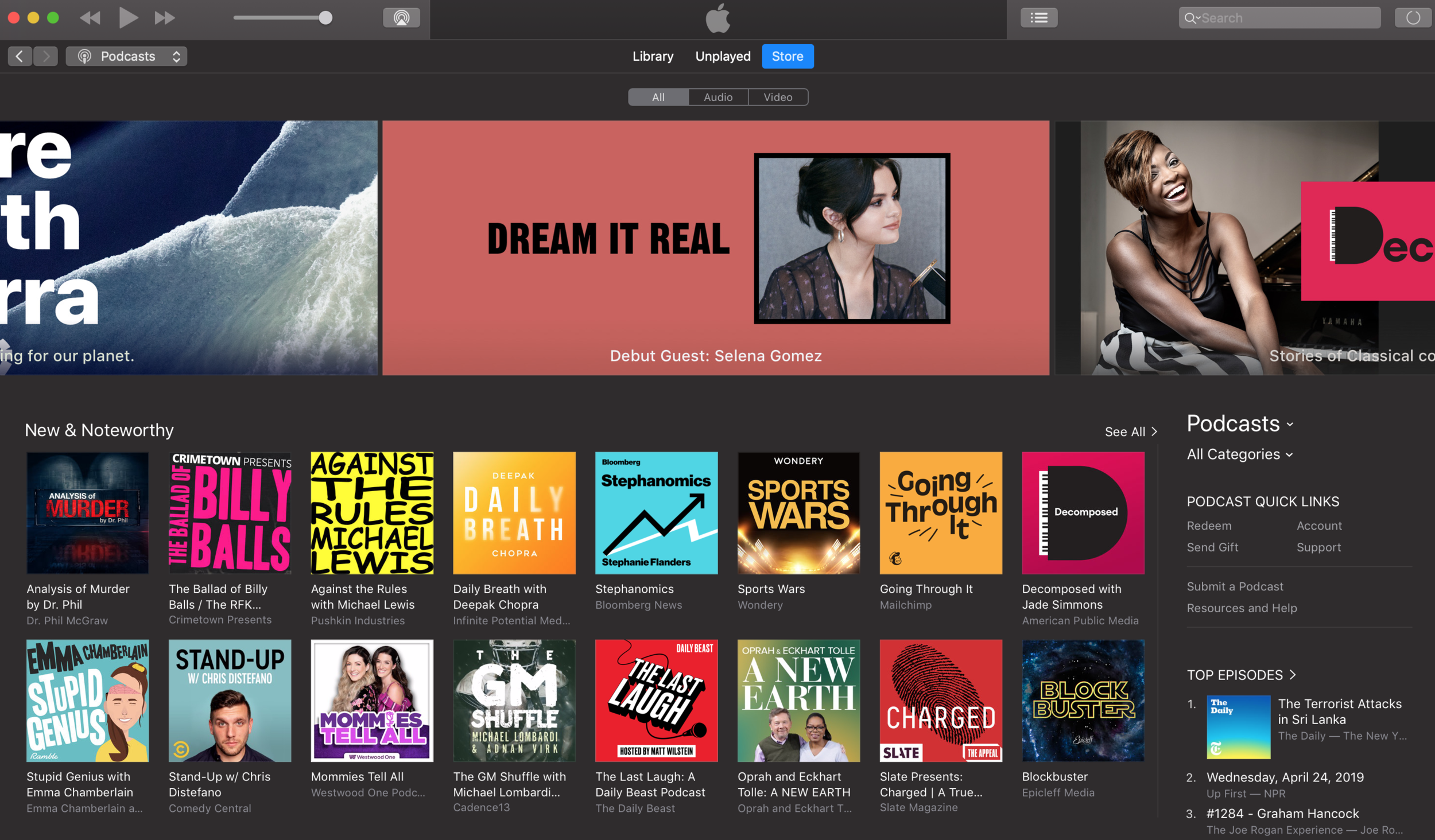Open Sports Wars podcast artwork

click(798, 512)
